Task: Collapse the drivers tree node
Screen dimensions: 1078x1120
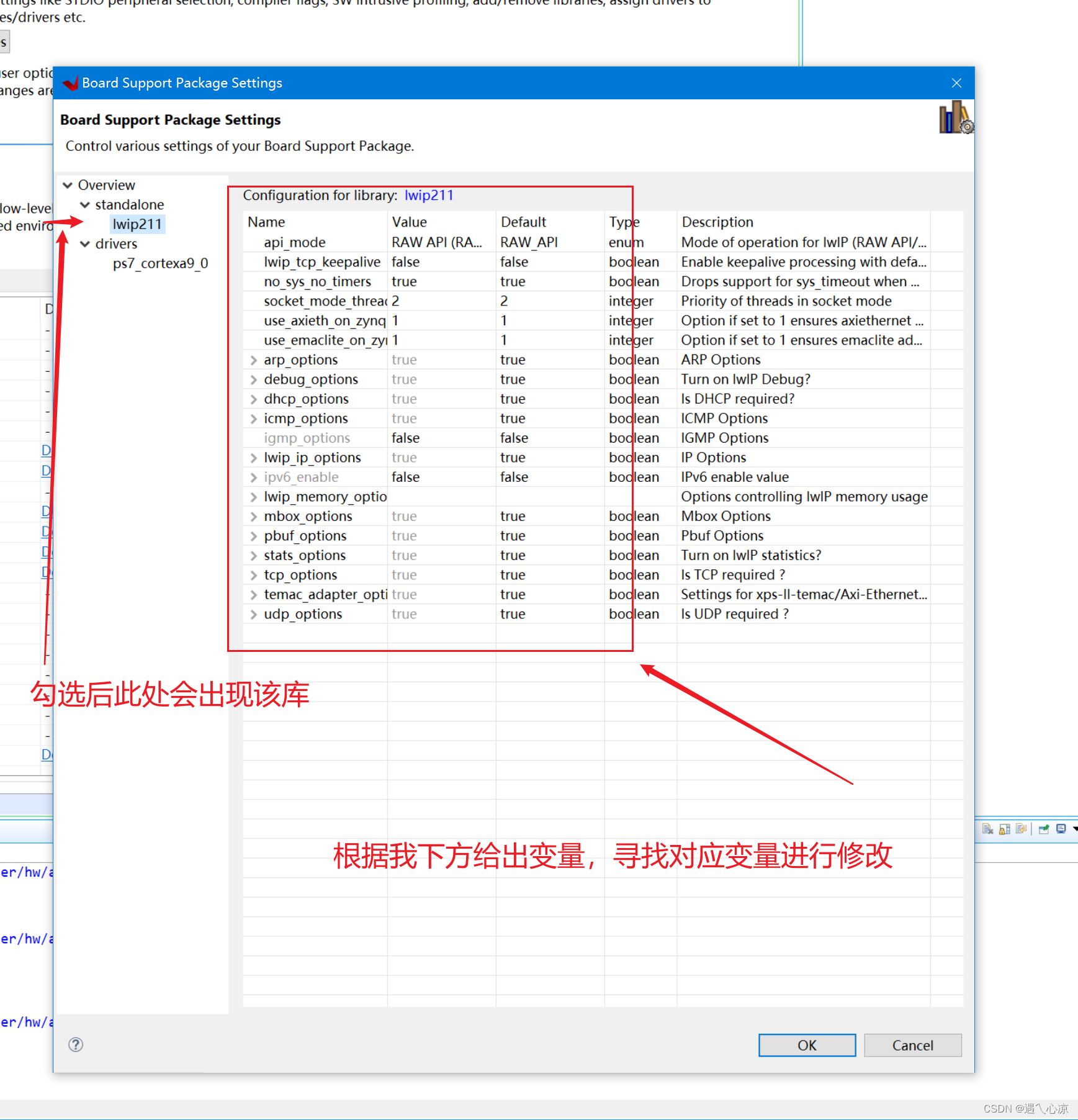Action: 85,244
